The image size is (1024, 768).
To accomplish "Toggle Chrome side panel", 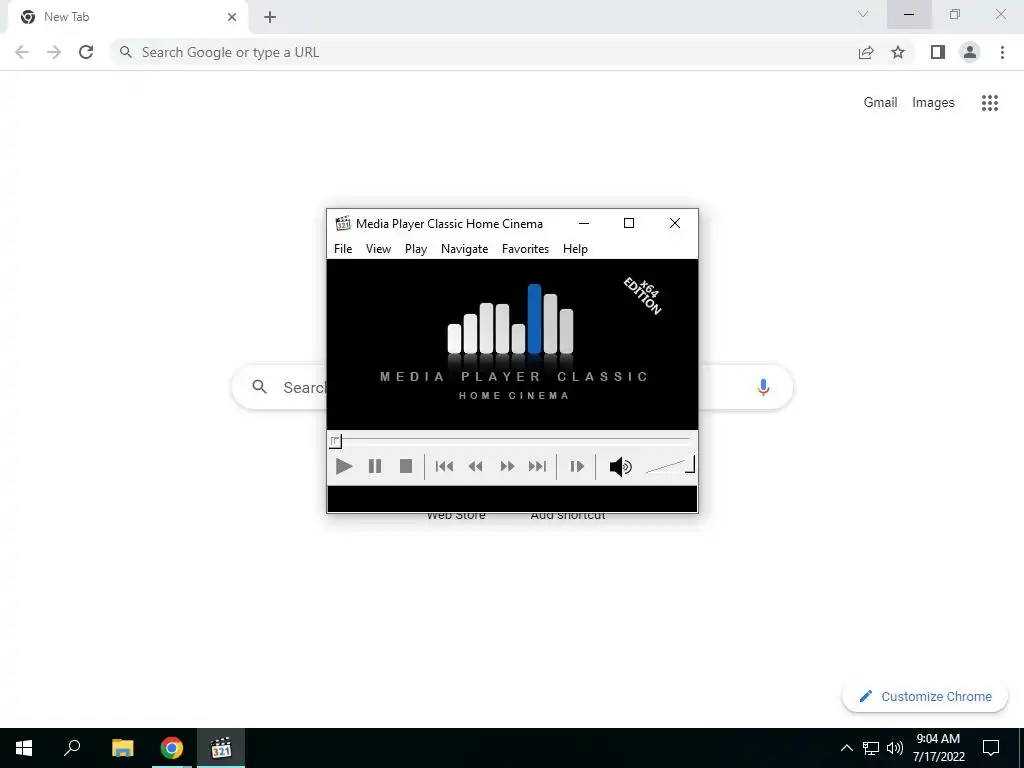I will (938, 52).
